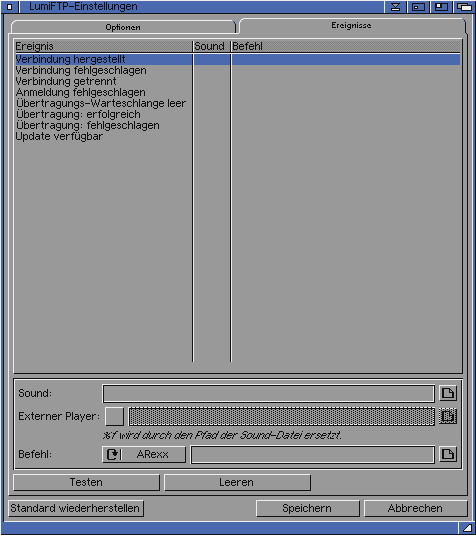Click the window resize corner gadget
Image resolution: width=476 pixels, height=535 pixels.
(x=467, y=528)
